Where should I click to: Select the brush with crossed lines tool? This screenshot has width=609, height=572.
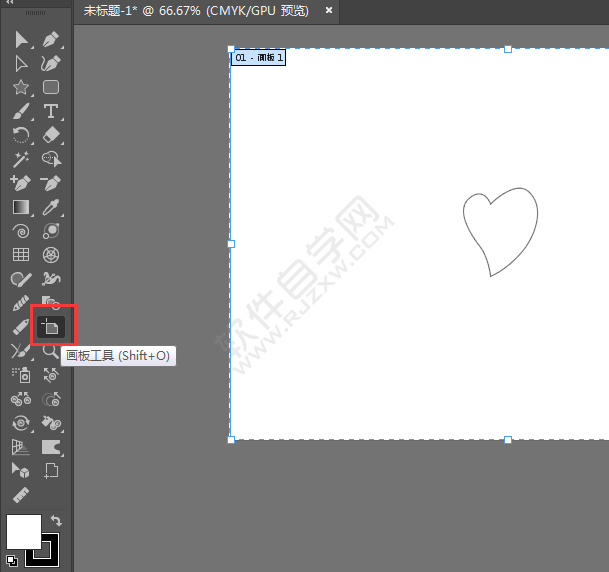click(20, 351)
